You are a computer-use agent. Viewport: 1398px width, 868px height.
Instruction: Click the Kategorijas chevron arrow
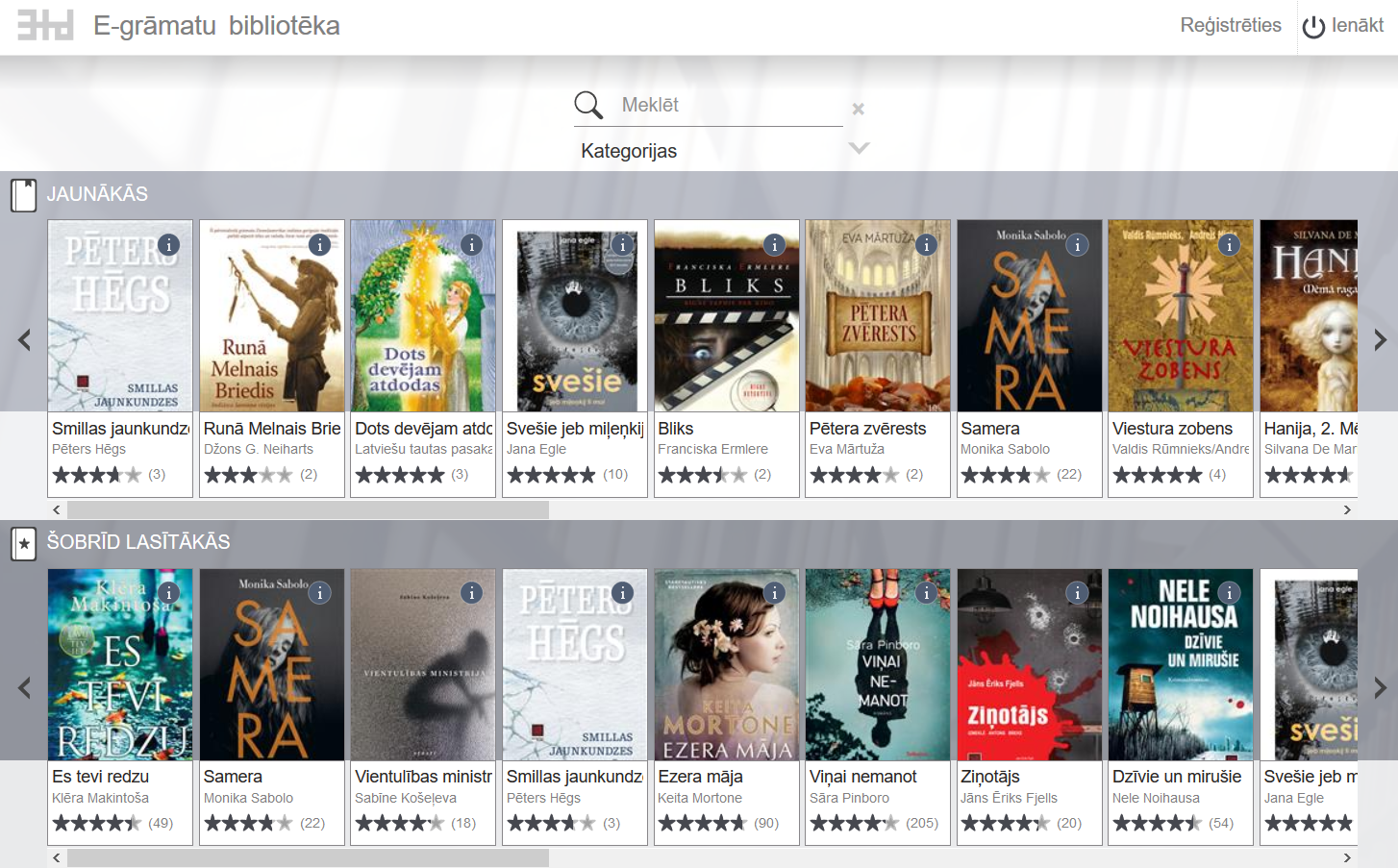point(859,148)
